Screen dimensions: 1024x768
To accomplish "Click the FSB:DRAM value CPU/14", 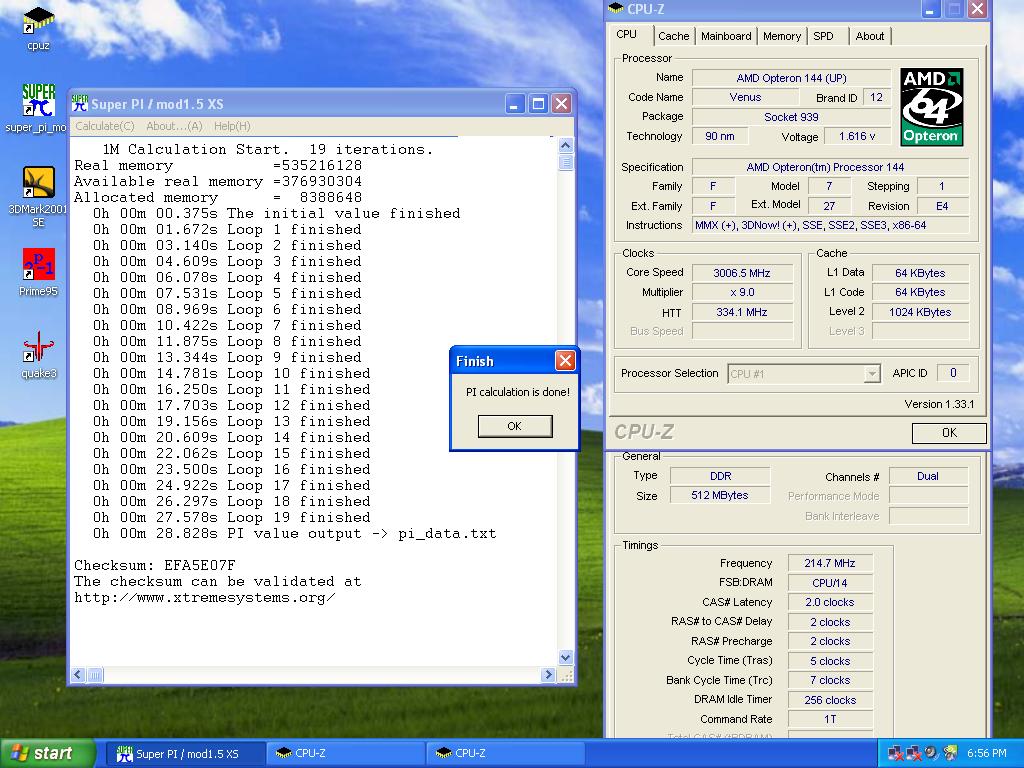I will pyautogui.click(x=829, y=583).
